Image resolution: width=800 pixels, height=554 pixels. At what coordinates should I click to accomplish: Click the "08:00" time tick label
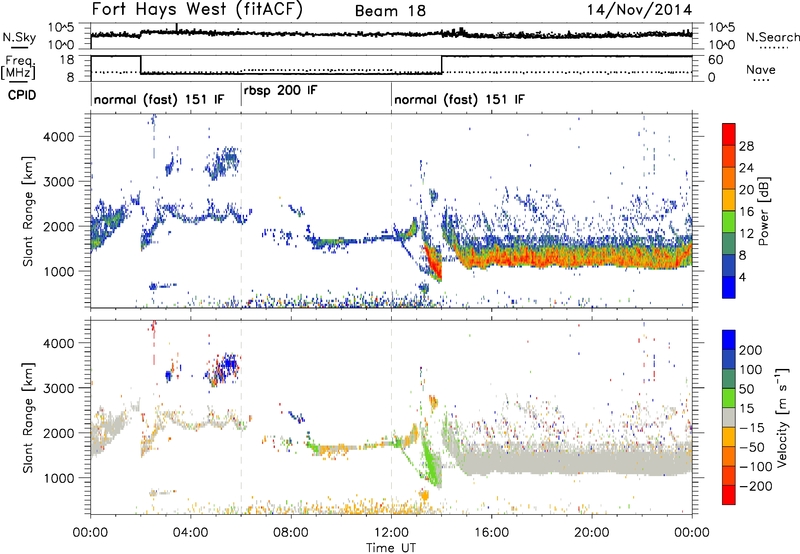point(291,533)
